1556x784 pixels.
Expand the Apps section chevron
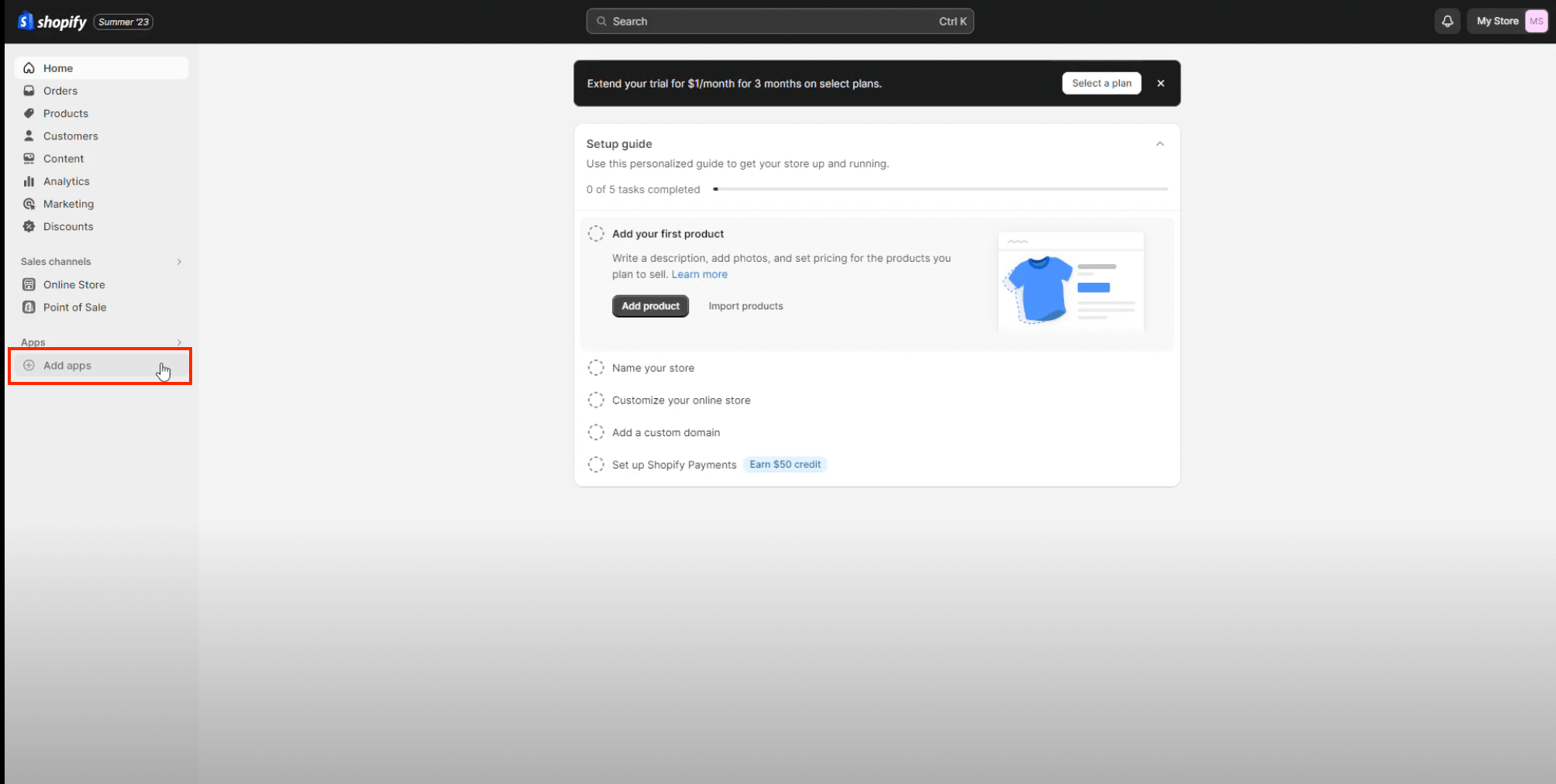pos(179,342)
